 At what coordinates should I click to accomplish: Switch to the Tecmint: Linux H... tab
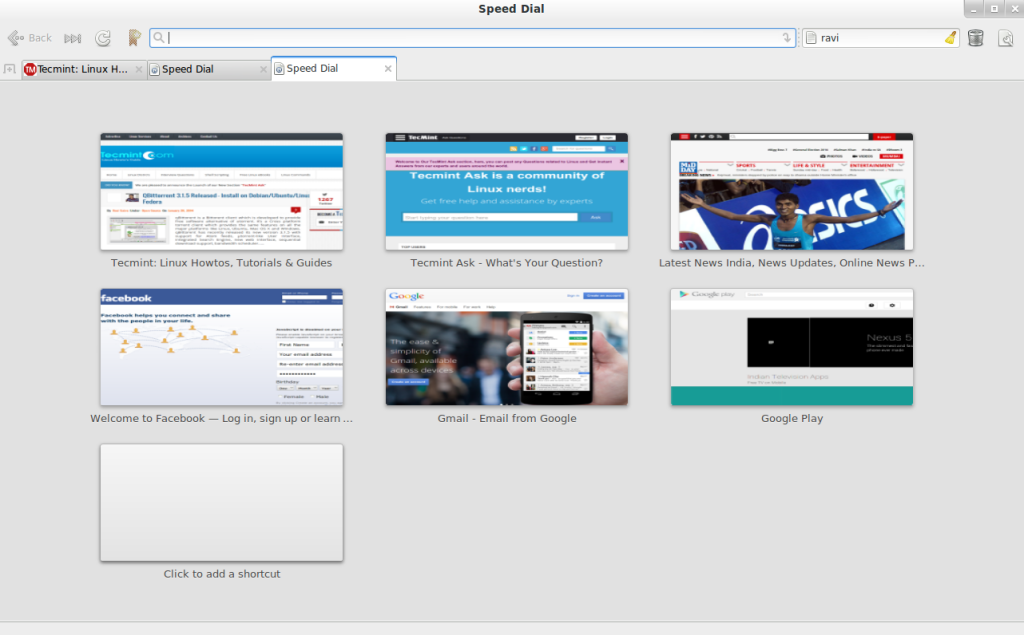(x=82, y=69)
